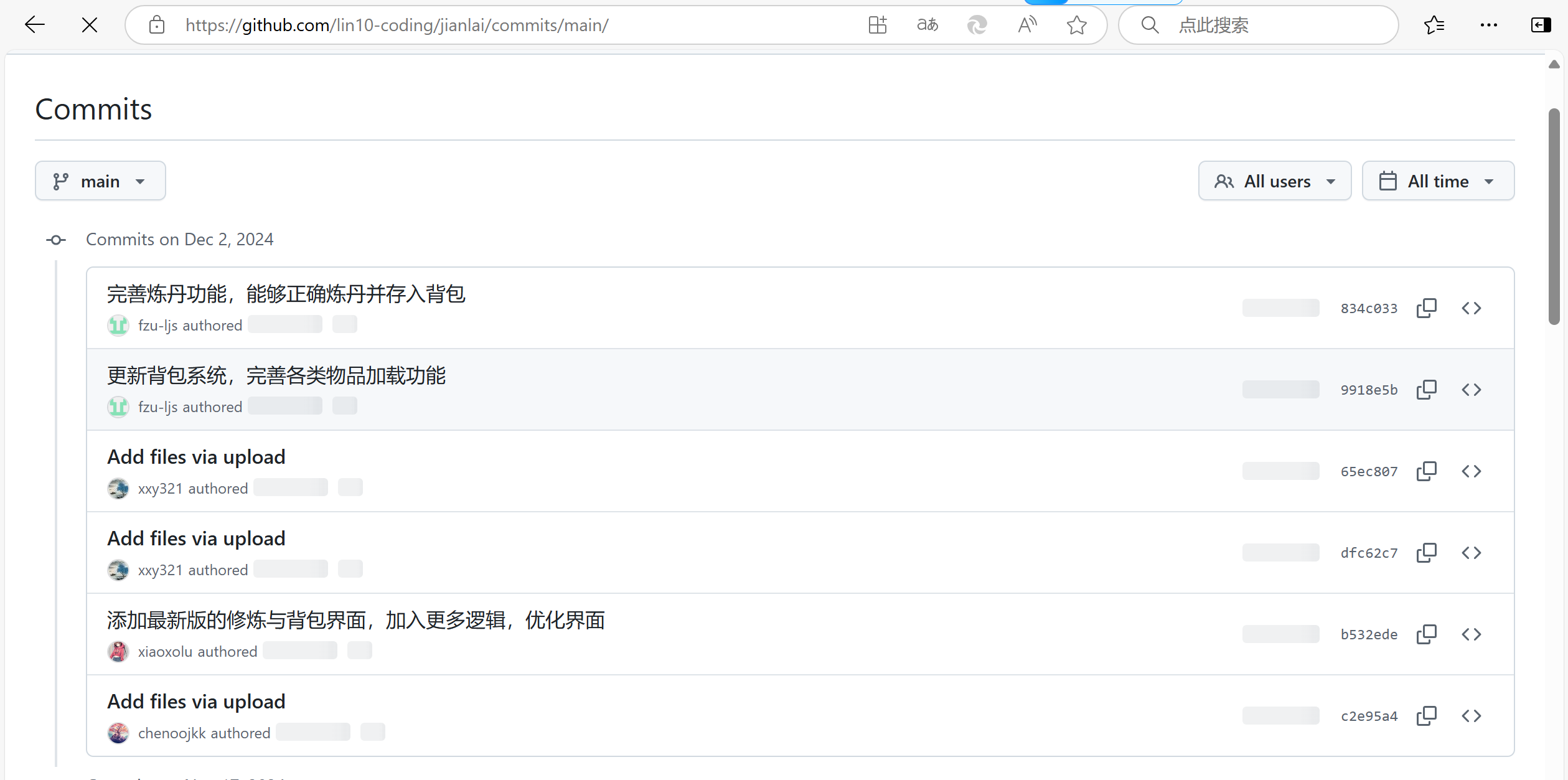The height and width of the screenshot is (780, 1568).
Task: Click the browser read aloud icon
Action: (x=1027, y=25)
